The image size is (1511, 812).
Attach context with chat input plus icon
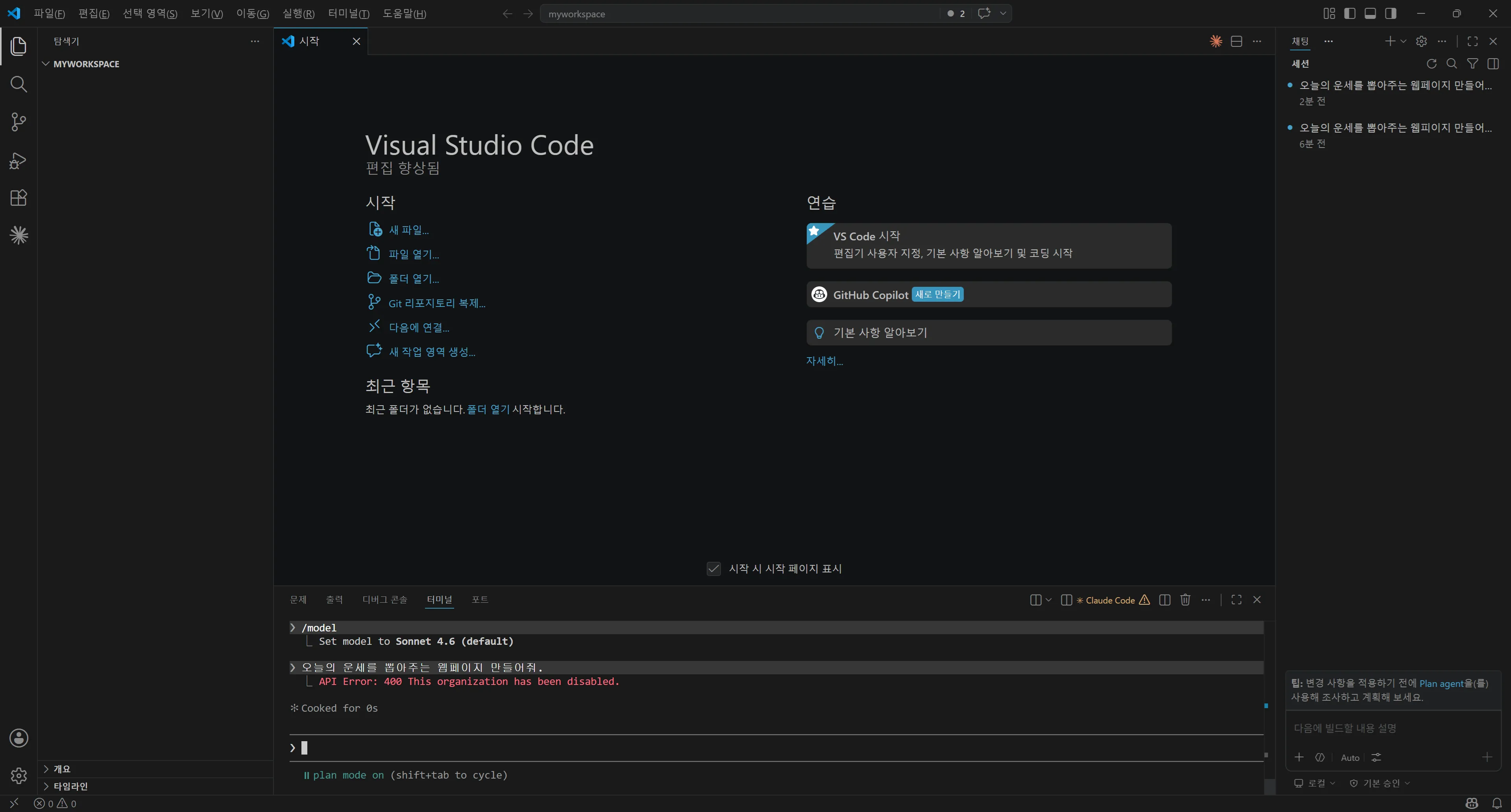point(1299,757)
